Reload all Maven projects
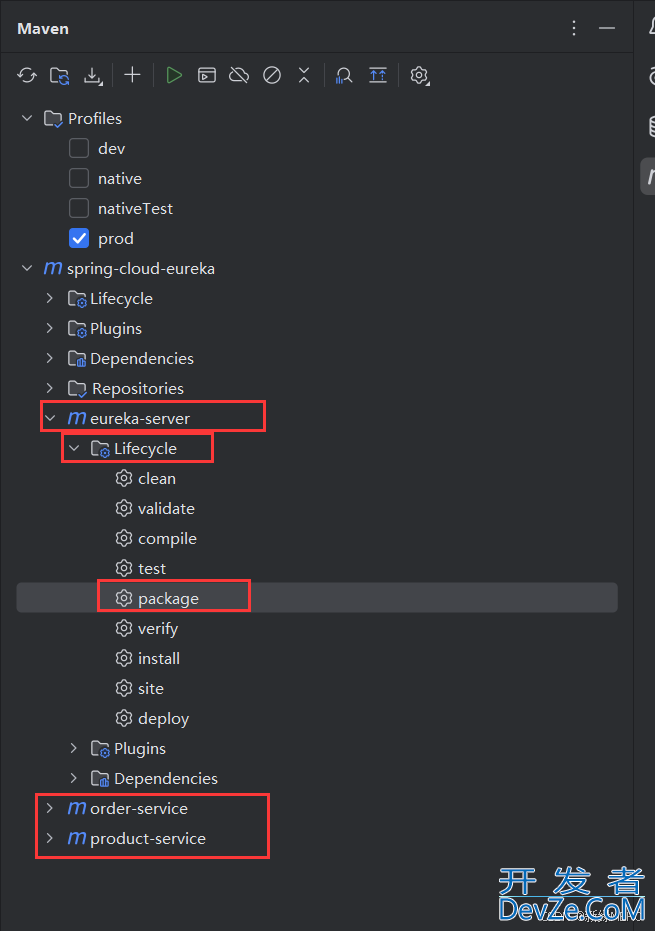 click(x=27, y=75)
